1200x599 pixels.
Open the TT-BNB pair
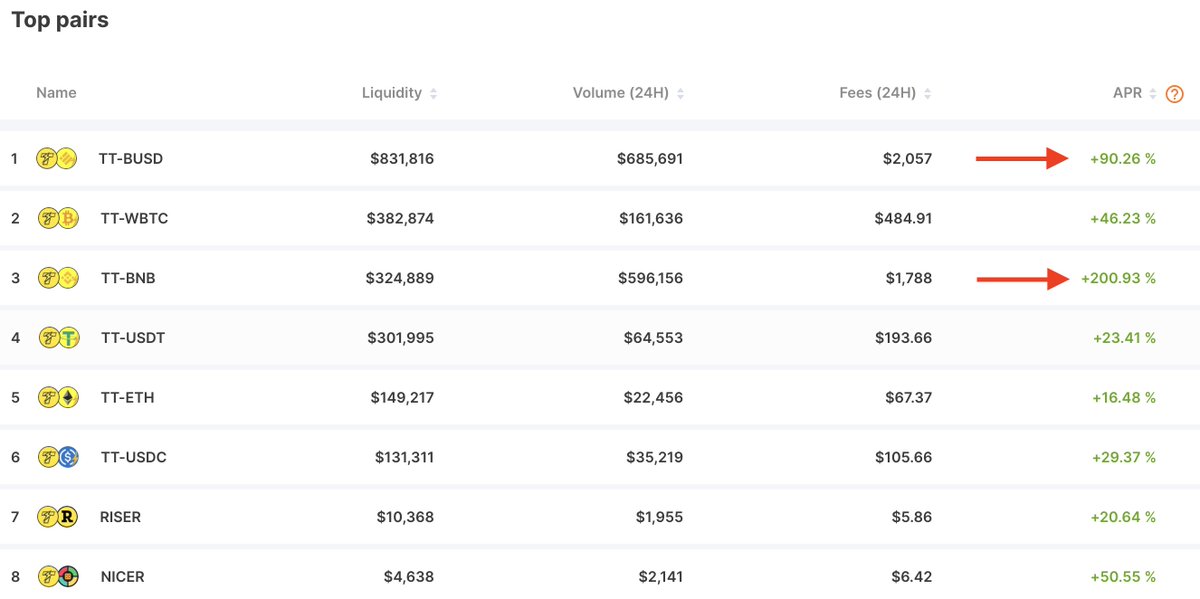coord(128,278)
